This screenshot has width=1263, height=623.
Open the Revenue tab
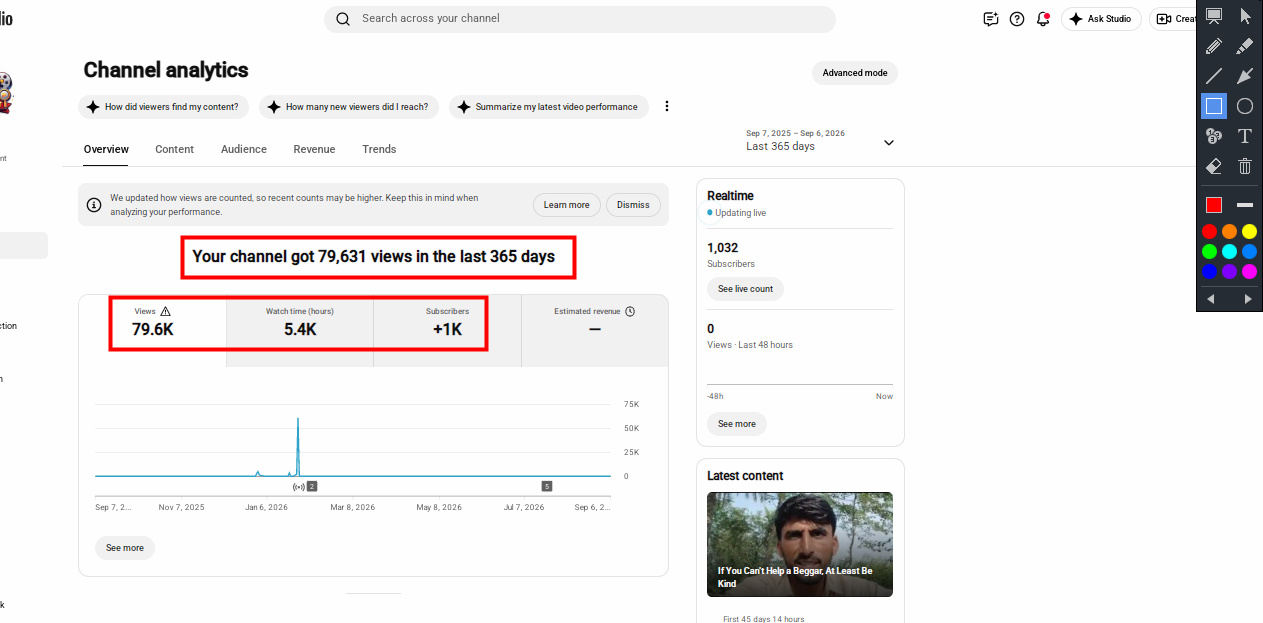(x=314, y=149)
